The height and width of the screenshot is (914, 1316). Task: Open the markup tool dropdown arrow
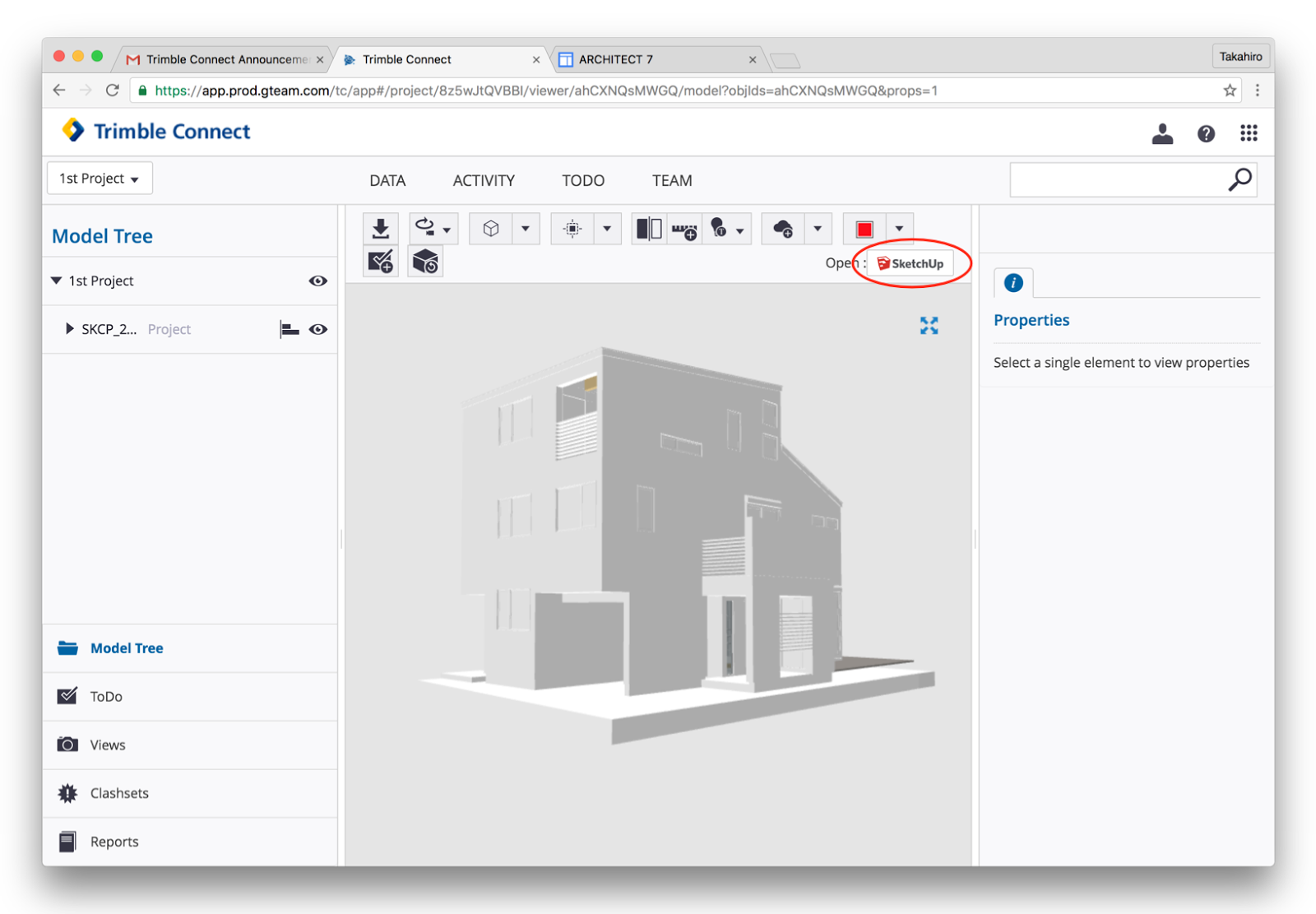click(740, 230)
